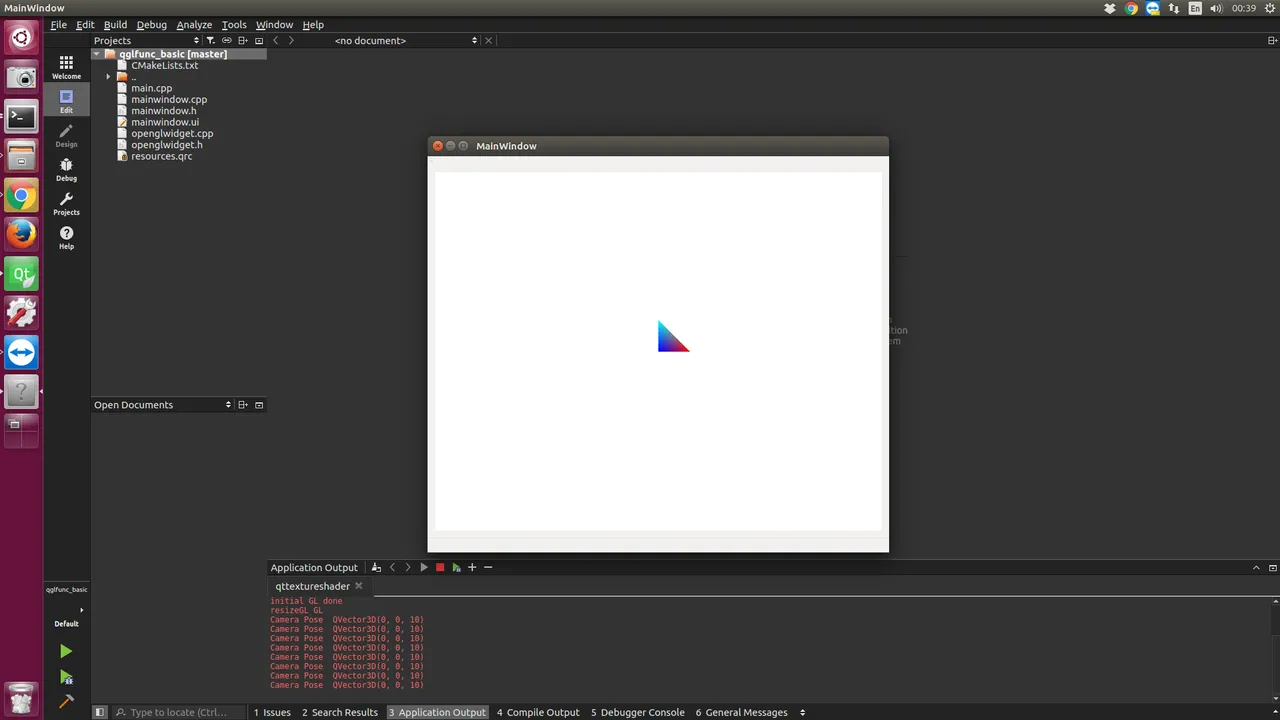Viewport: 1280px width, 720px height.
Task: Toggle the left sidebar visibility button
Action: pyautogui.click(x=100, y=712)
